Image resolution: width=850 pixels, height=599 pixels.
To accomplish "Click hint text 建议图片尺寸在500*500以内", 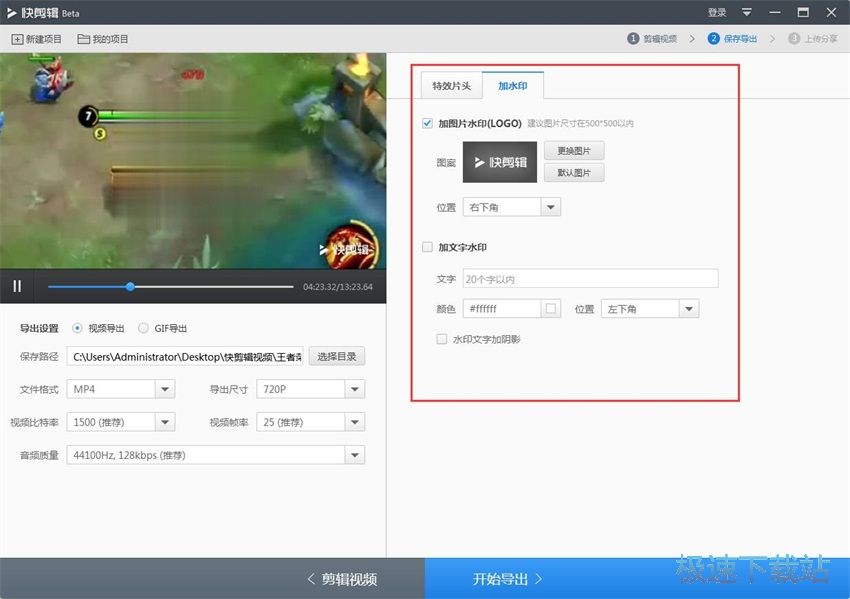I will [581, 124].
